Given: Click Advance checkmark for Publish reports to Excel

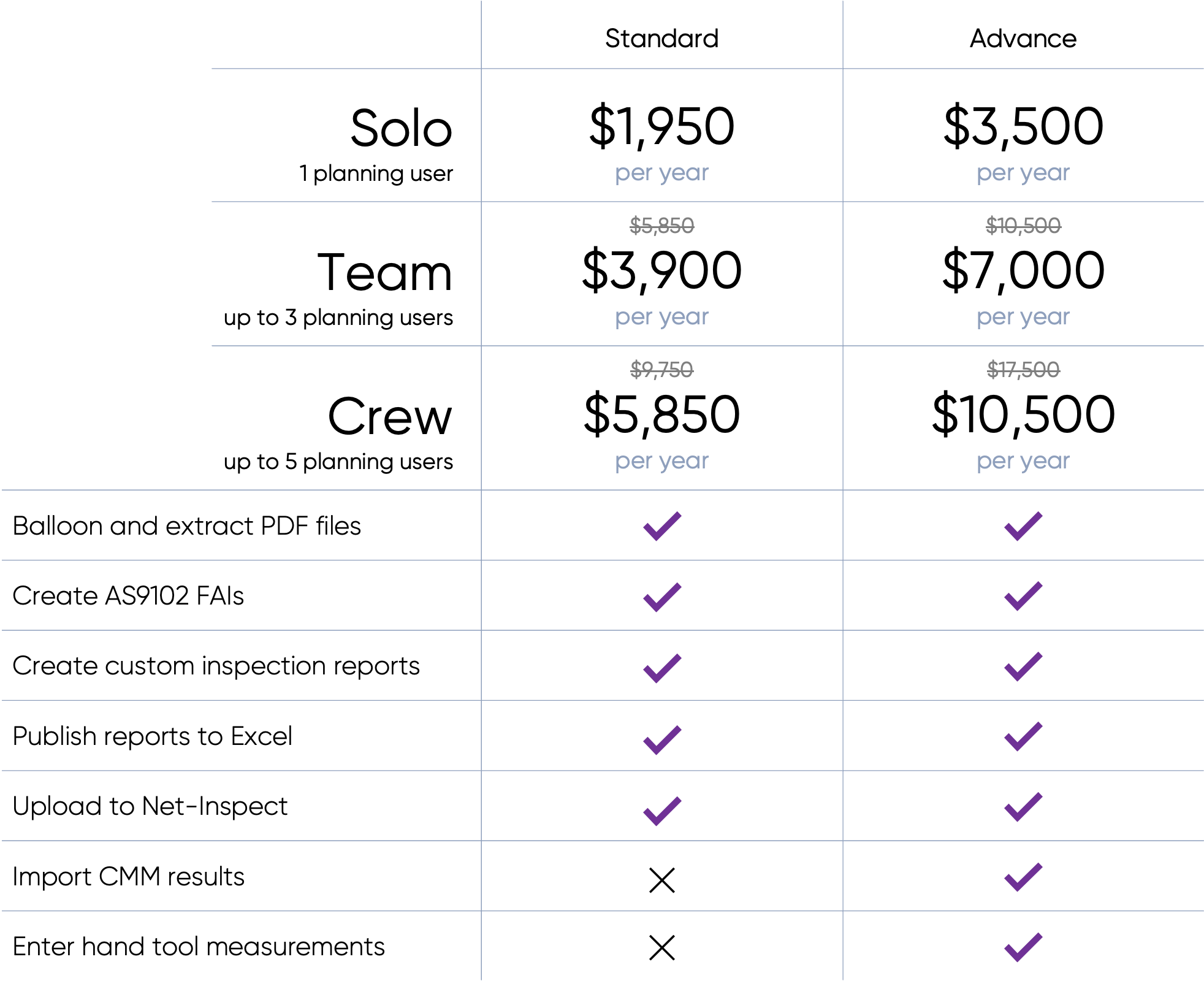Looking at the screenshot, I should [1023, 736].
